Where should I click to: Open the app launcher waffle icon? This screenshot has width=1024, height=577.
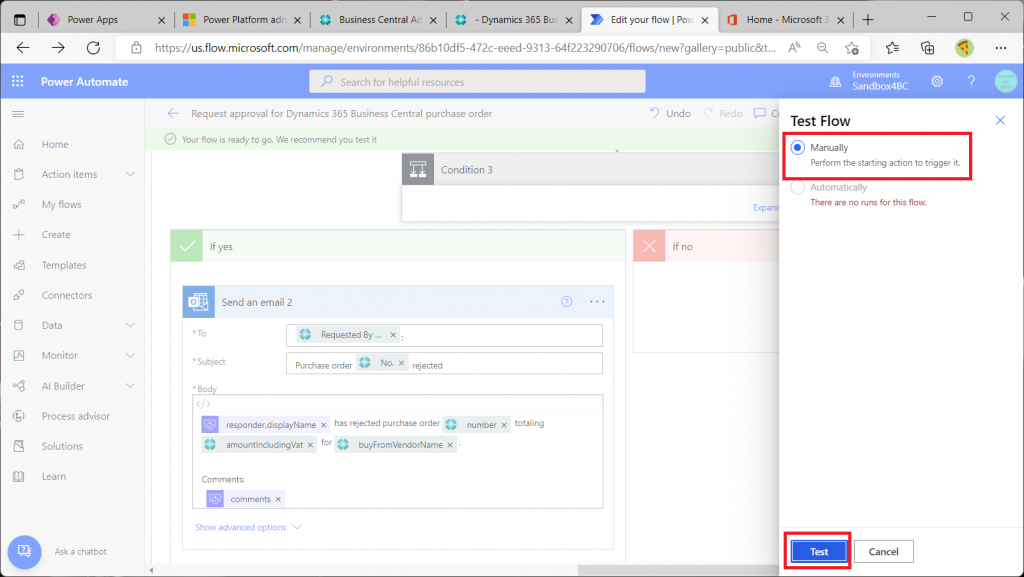[x=18, y=82]
